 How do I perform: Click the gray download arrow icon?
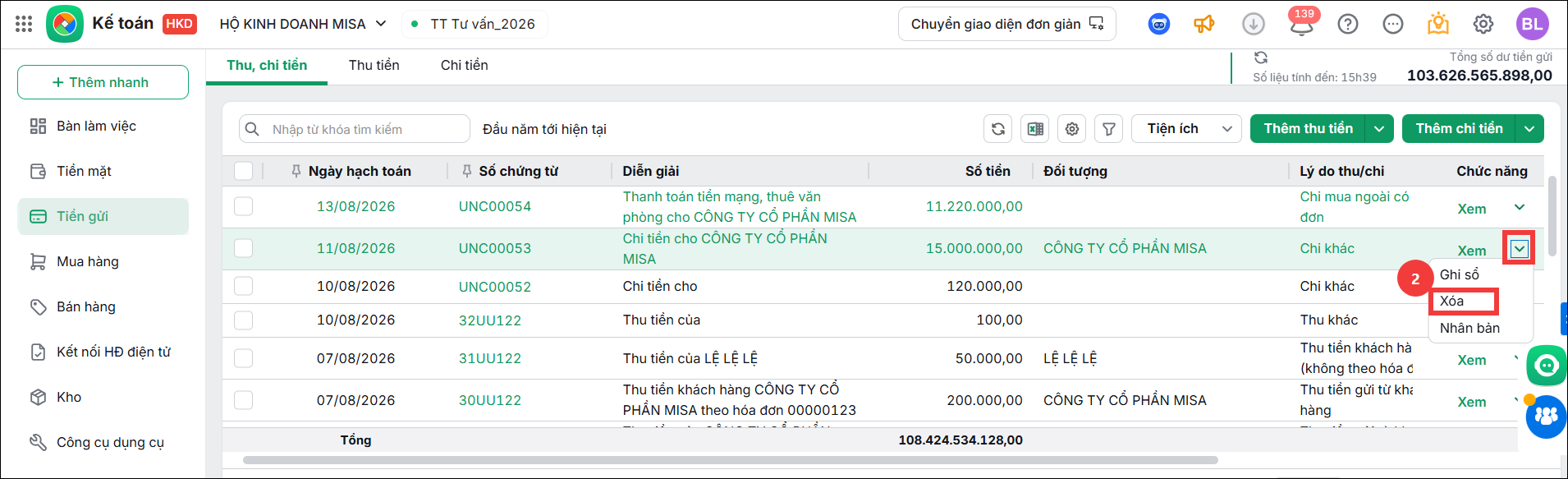coord(1253,24)
